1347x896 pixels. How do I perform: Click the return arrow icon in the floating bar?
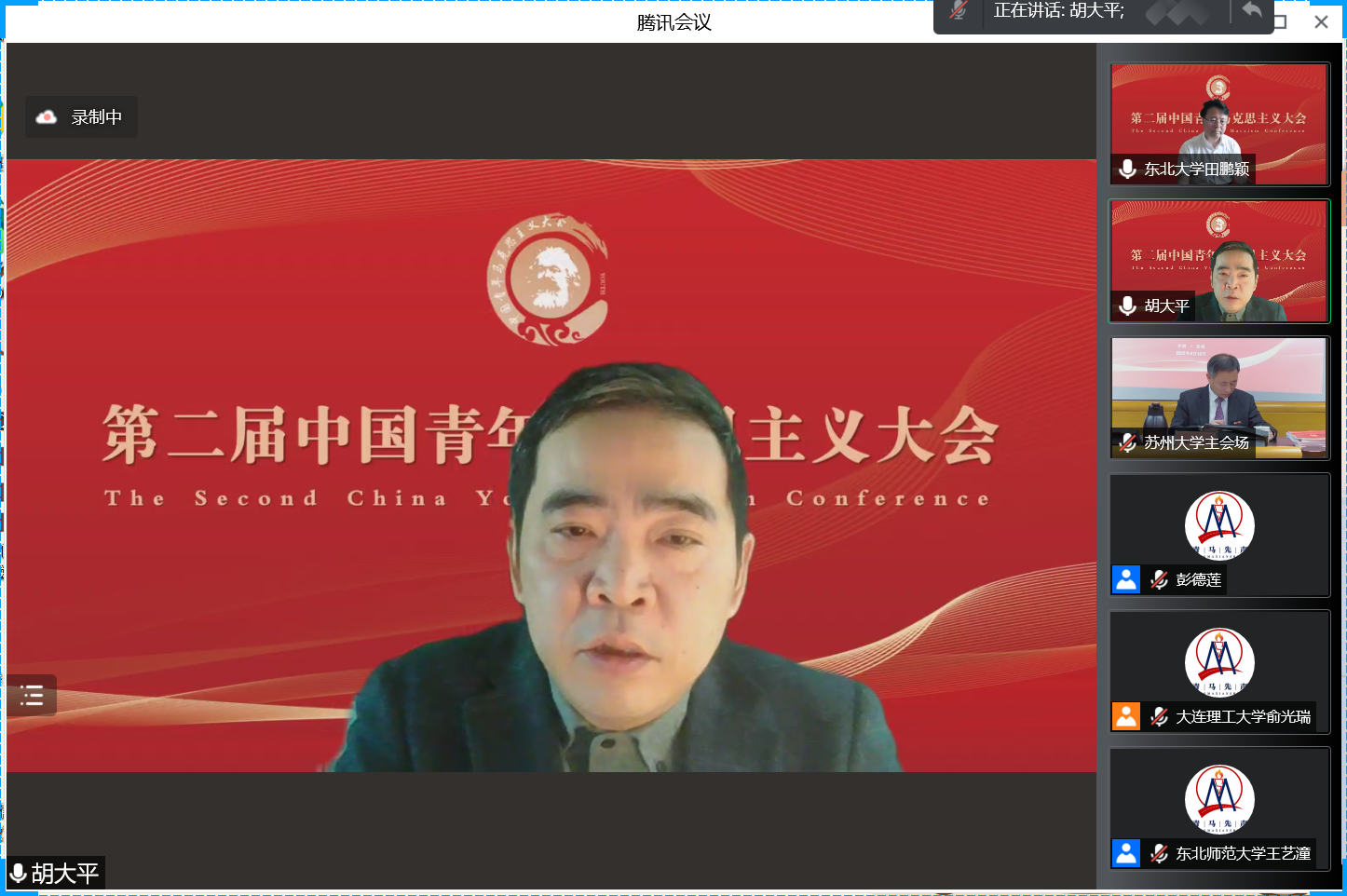(1252, 11)
